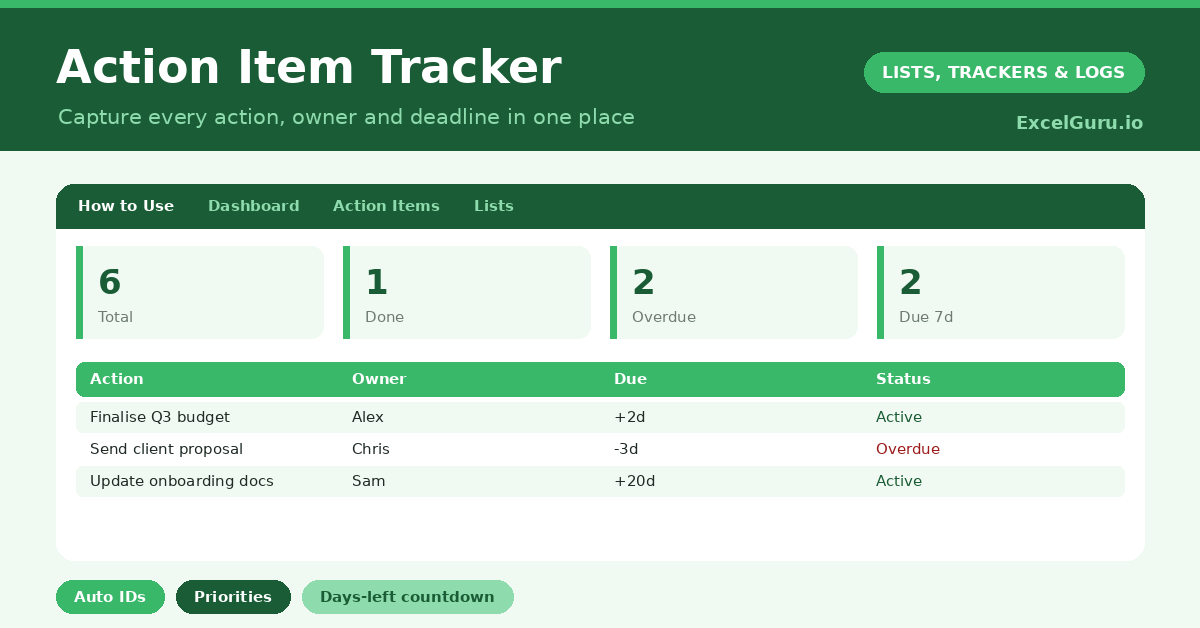Click Active status for Finalise Q3 budget

[899, 417]
